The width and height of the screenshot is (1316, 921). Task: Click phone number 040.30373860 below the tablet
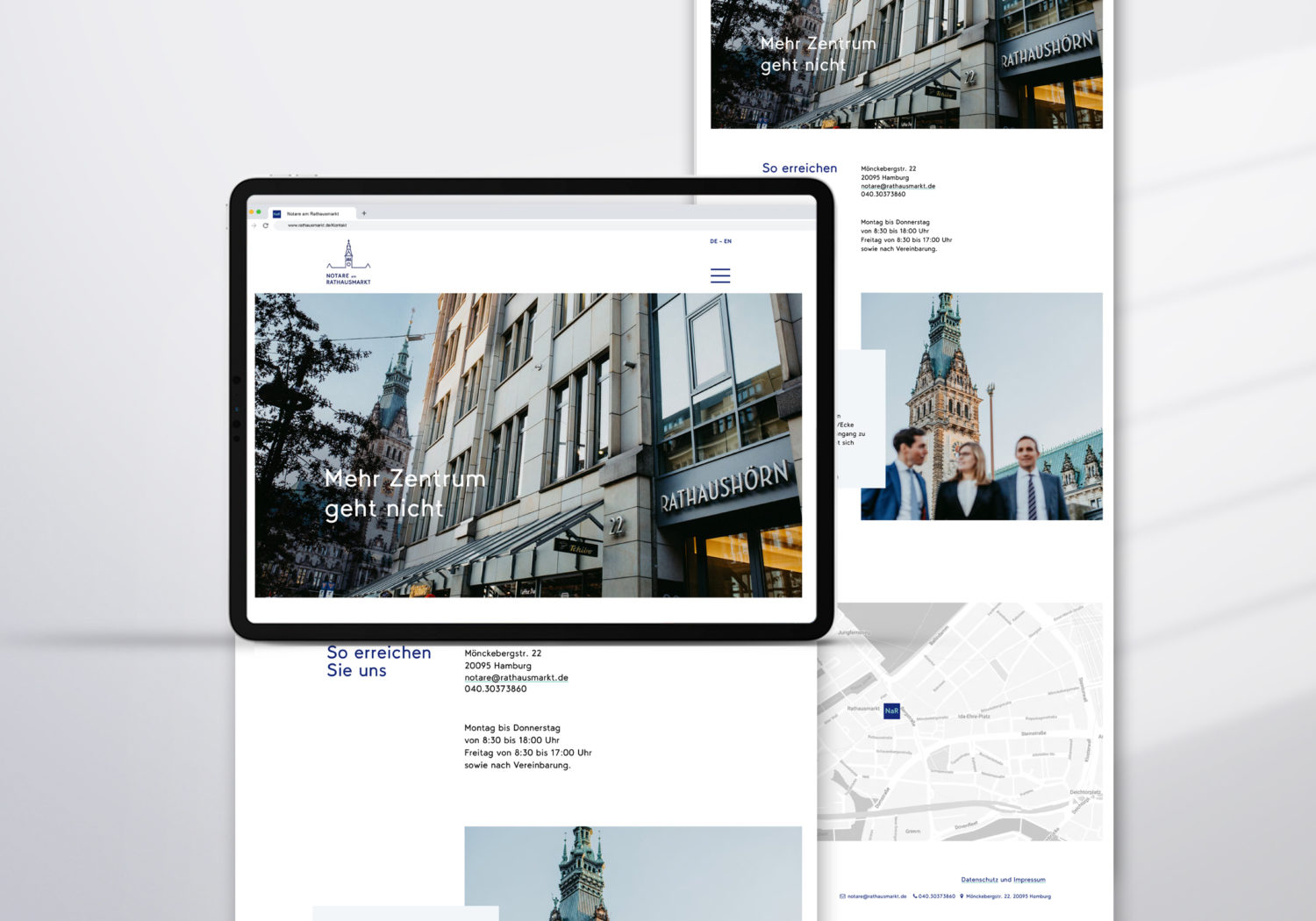(495, 689)
